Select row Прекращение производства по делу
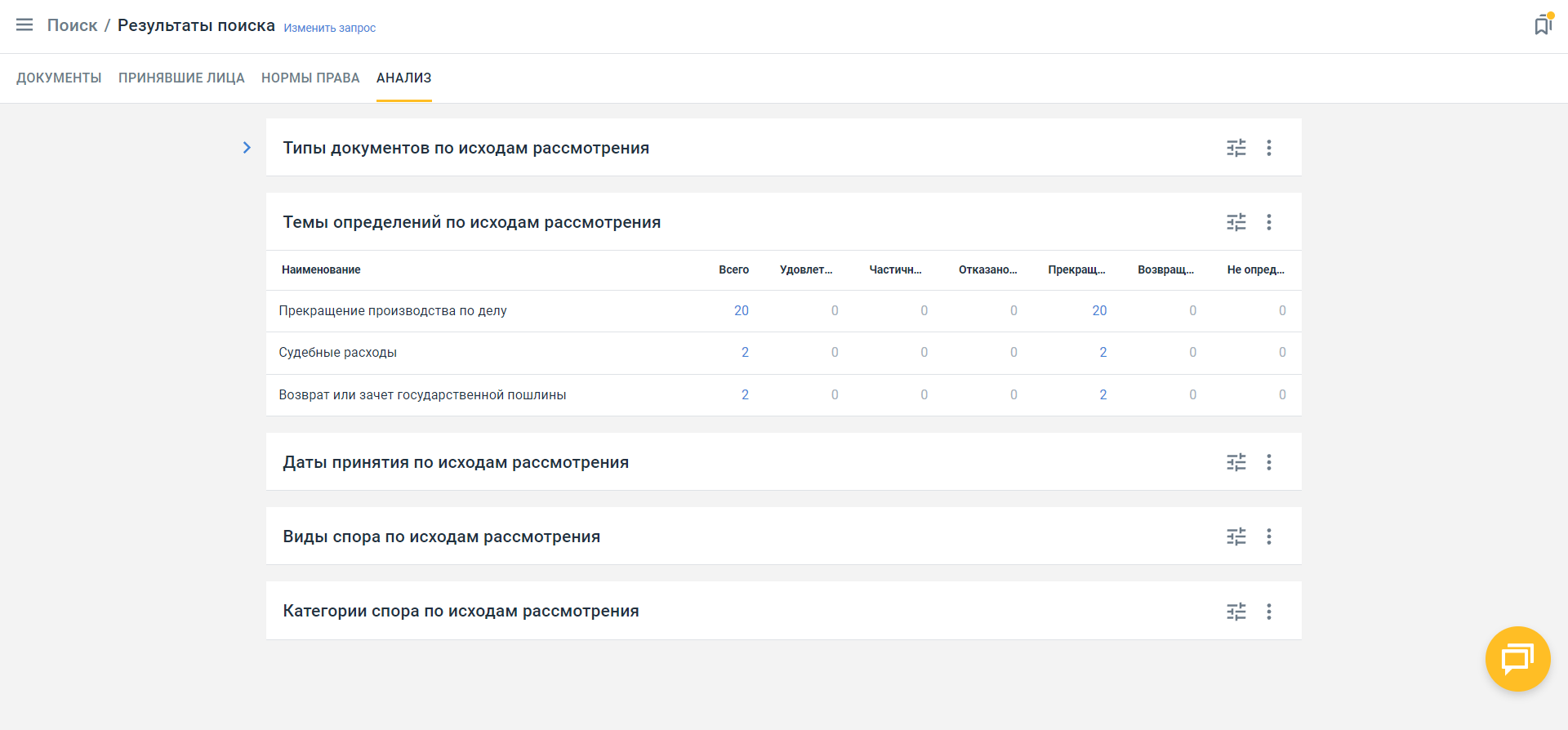 point(784,311)
